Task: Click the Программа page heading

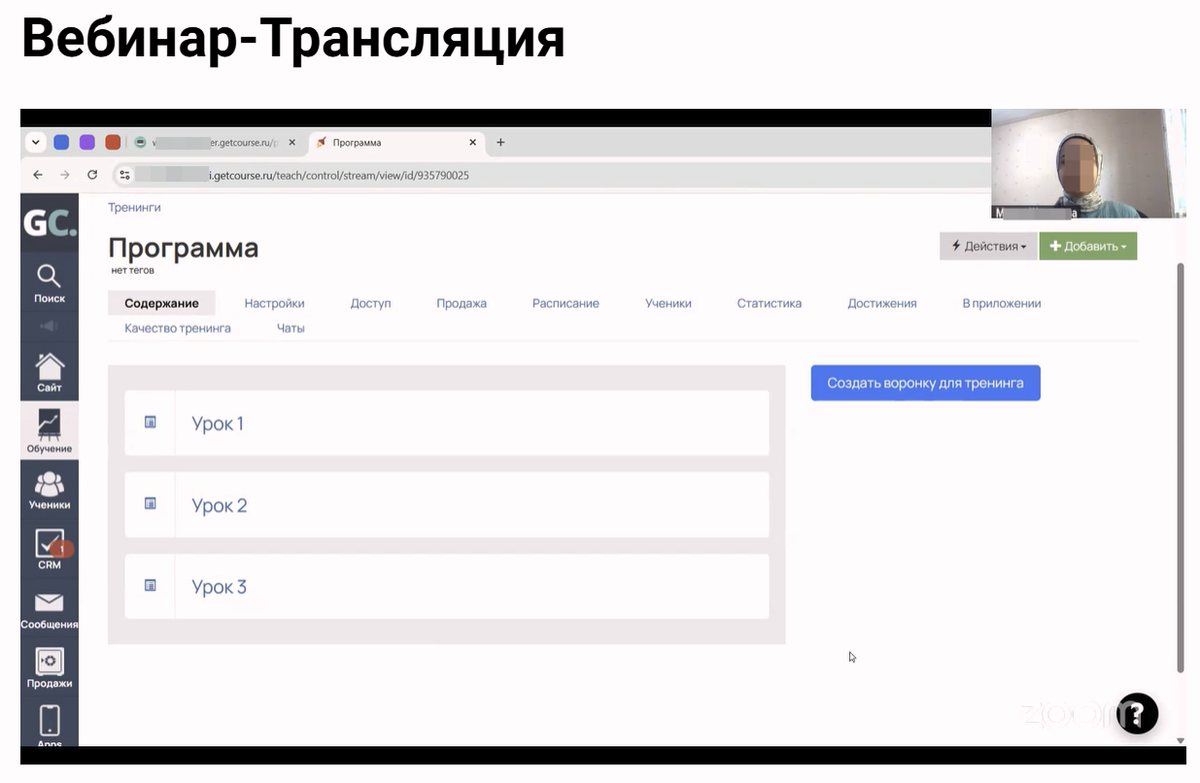Action: point(183,247)
